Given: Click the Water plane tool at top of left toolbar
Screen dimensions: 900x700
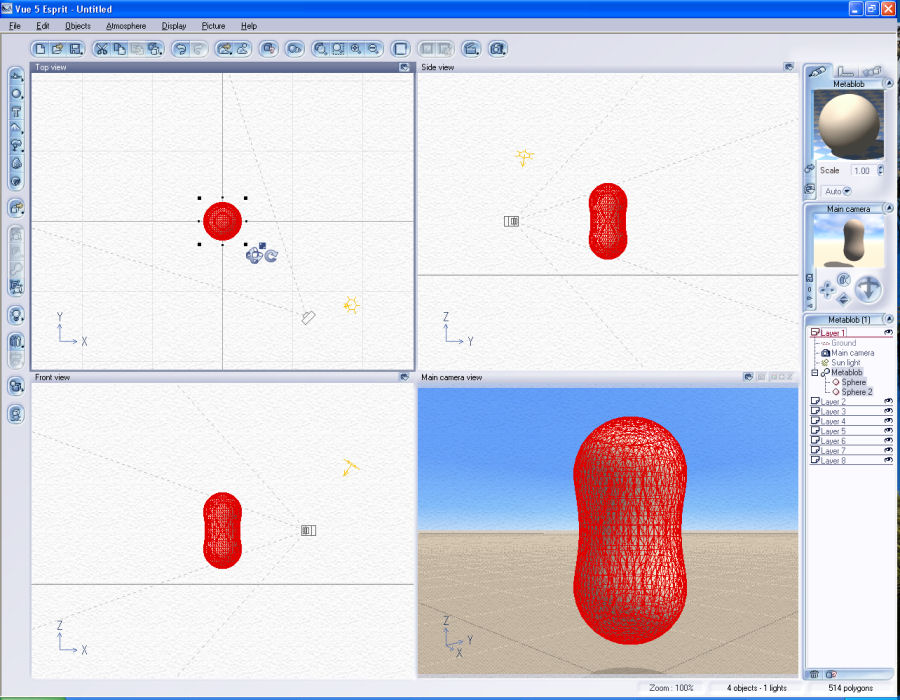Looking at the screenshot, I should point(16,76).
